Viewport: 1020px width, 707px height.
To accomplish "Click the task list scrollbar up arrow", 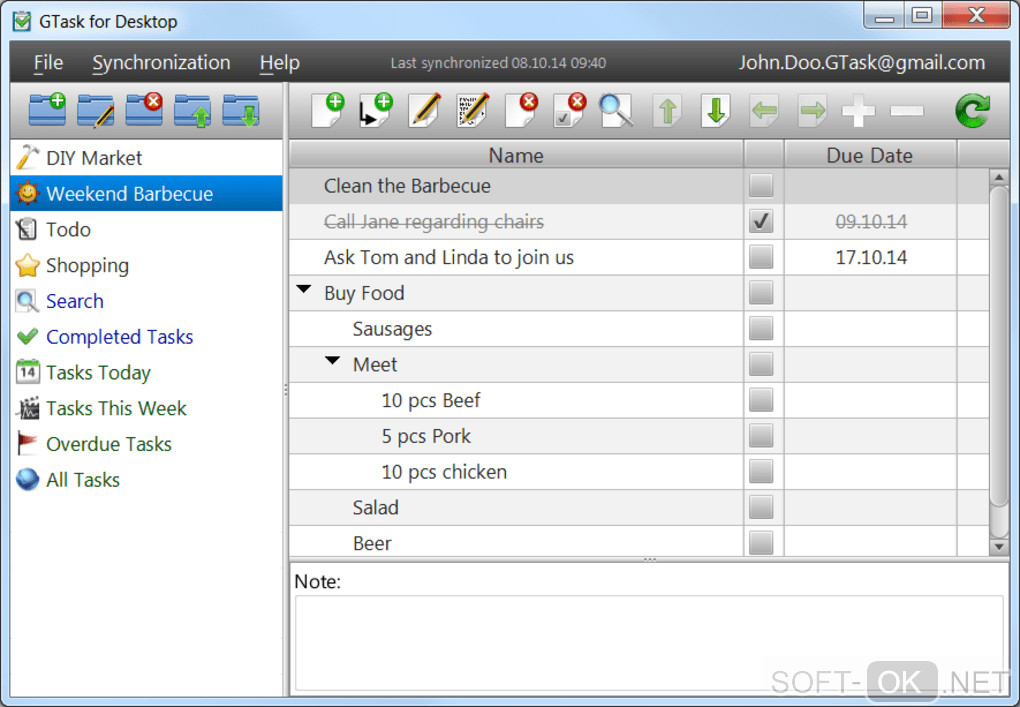I will coord(999,177).
